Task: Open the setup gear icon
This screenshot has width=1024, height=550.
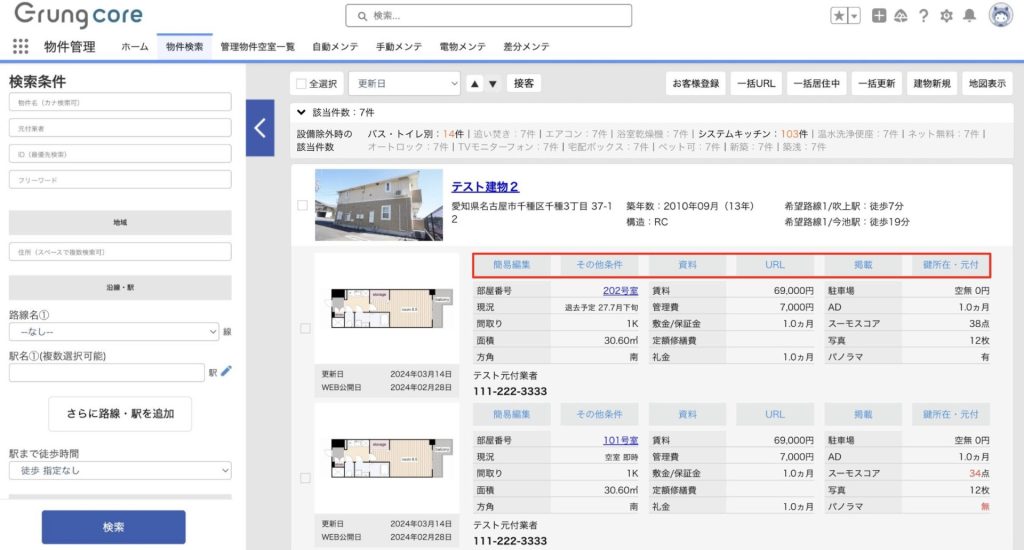Action: (946, 16)
